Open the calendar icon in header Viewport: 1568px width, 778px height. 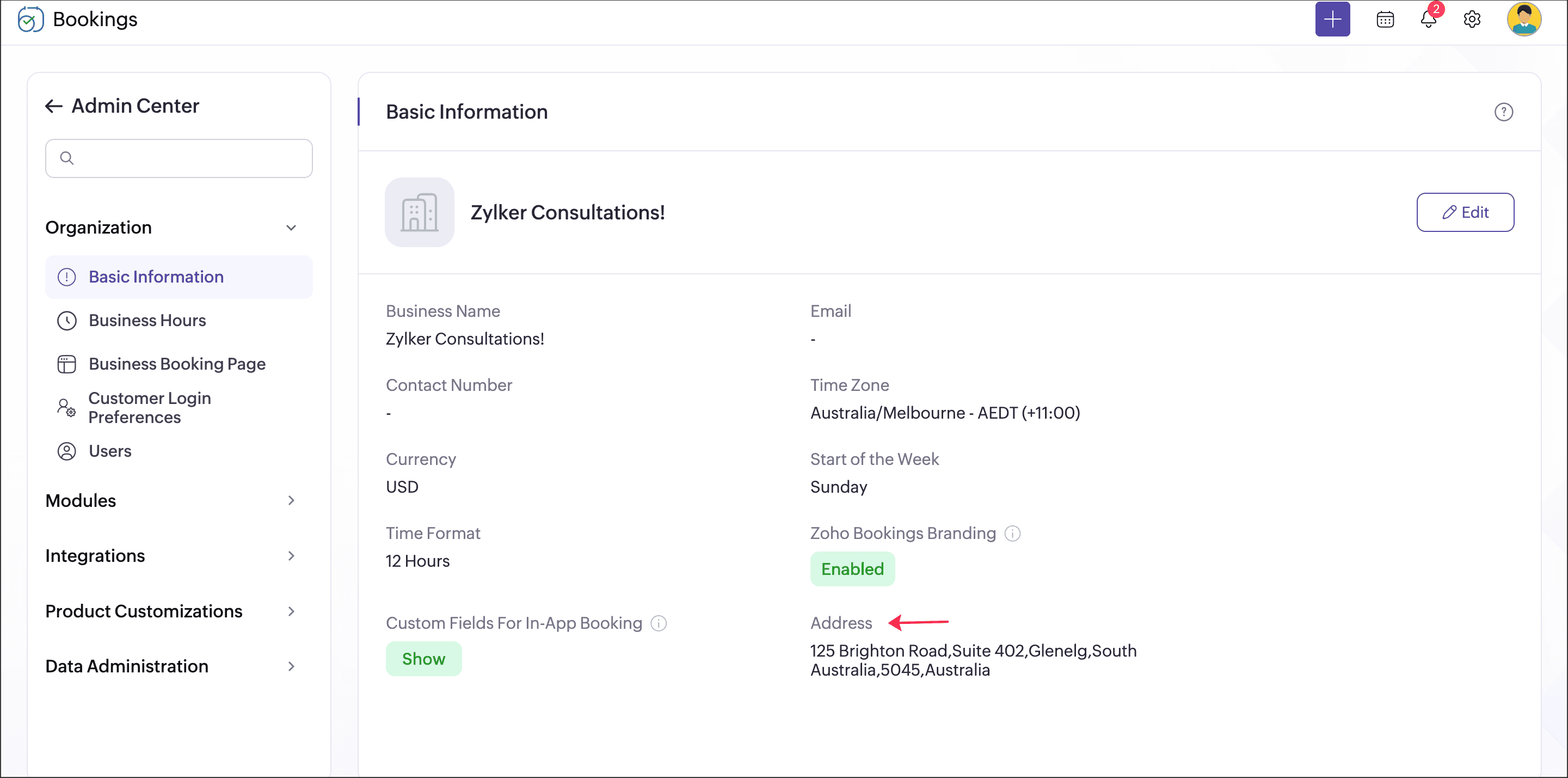pyautogui.click(x=1385, y=20)
